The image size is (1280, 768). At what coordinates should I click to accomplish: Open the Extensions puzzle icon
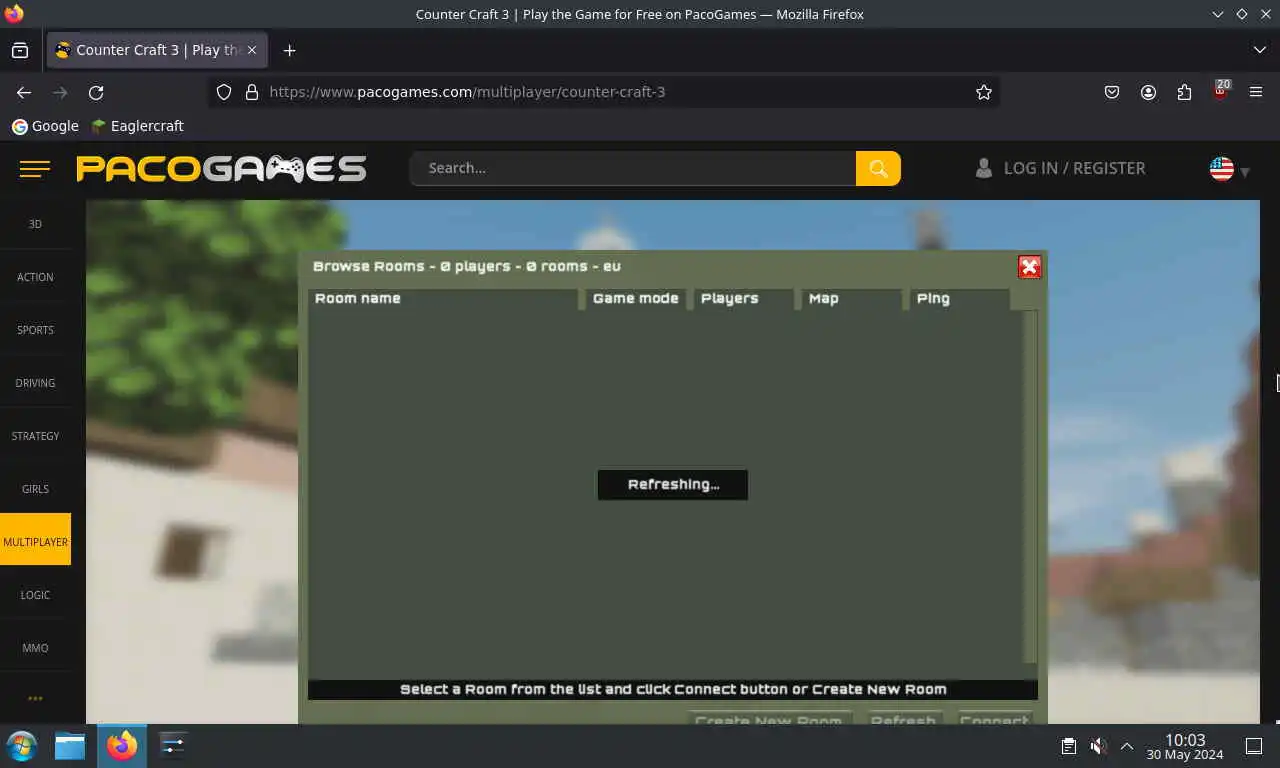pos(1184,92)
